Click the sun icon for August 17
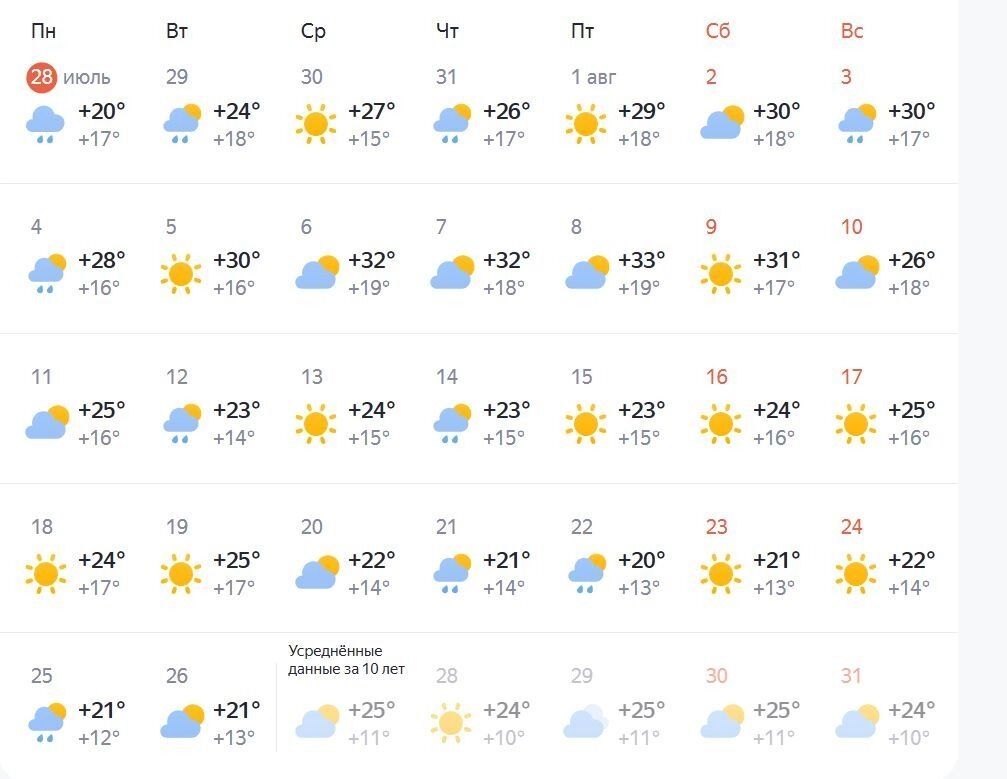1007x779 pixels. pos(855,423)
